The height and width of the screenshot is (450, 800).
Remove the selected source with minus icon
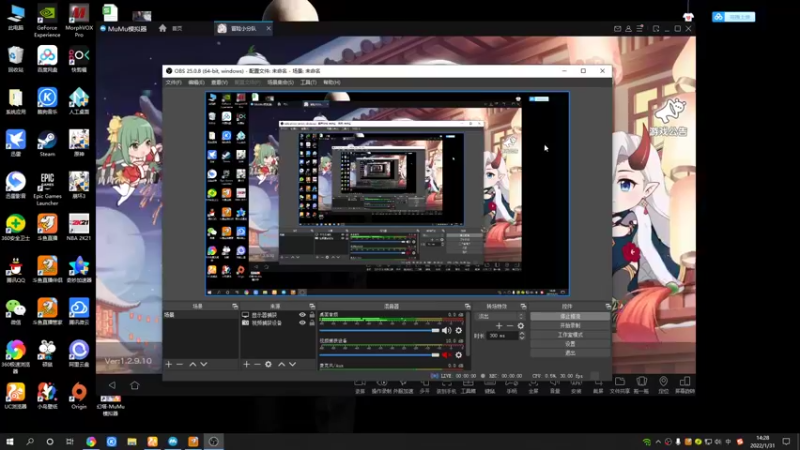point(257,364)
